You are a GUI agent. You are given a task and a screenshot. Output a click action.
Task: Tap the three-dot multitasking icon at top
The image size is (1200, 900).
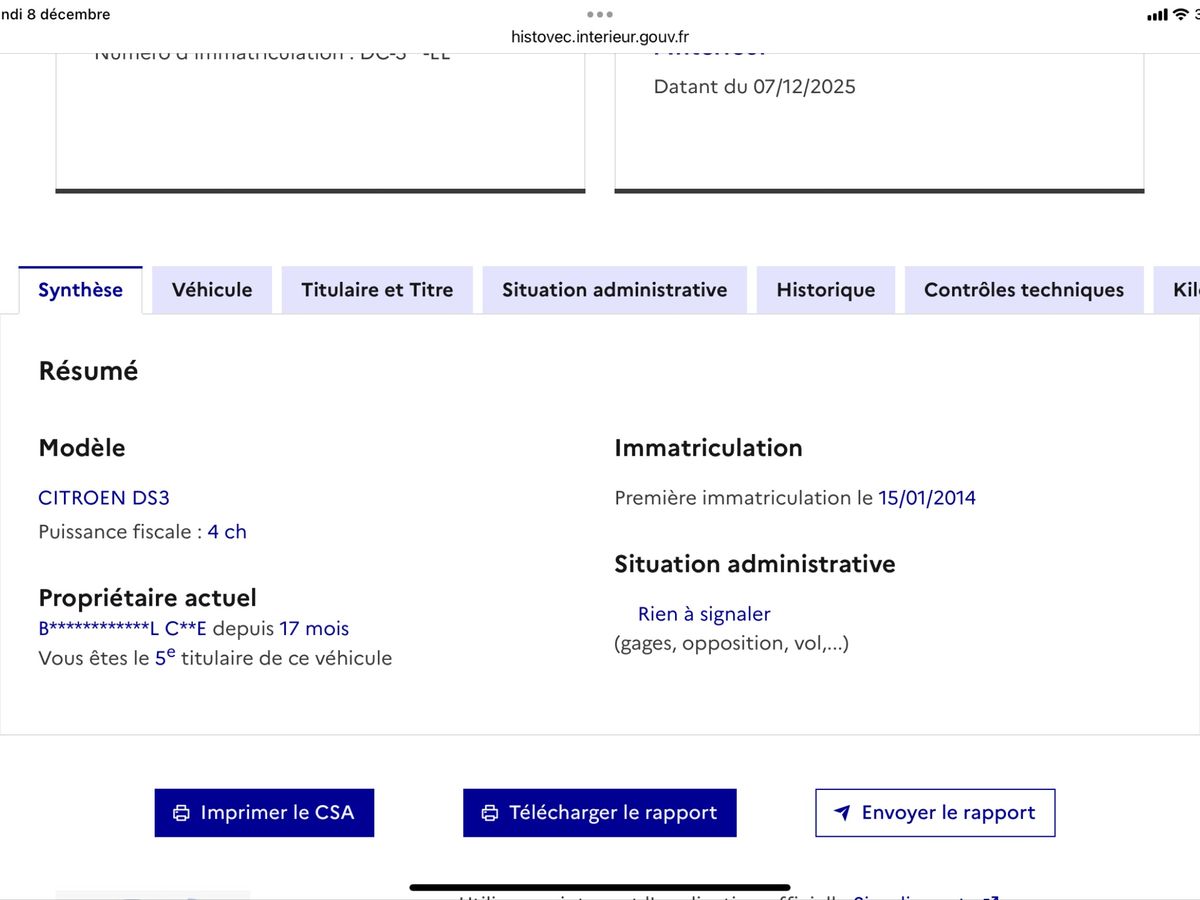point(600,14)
